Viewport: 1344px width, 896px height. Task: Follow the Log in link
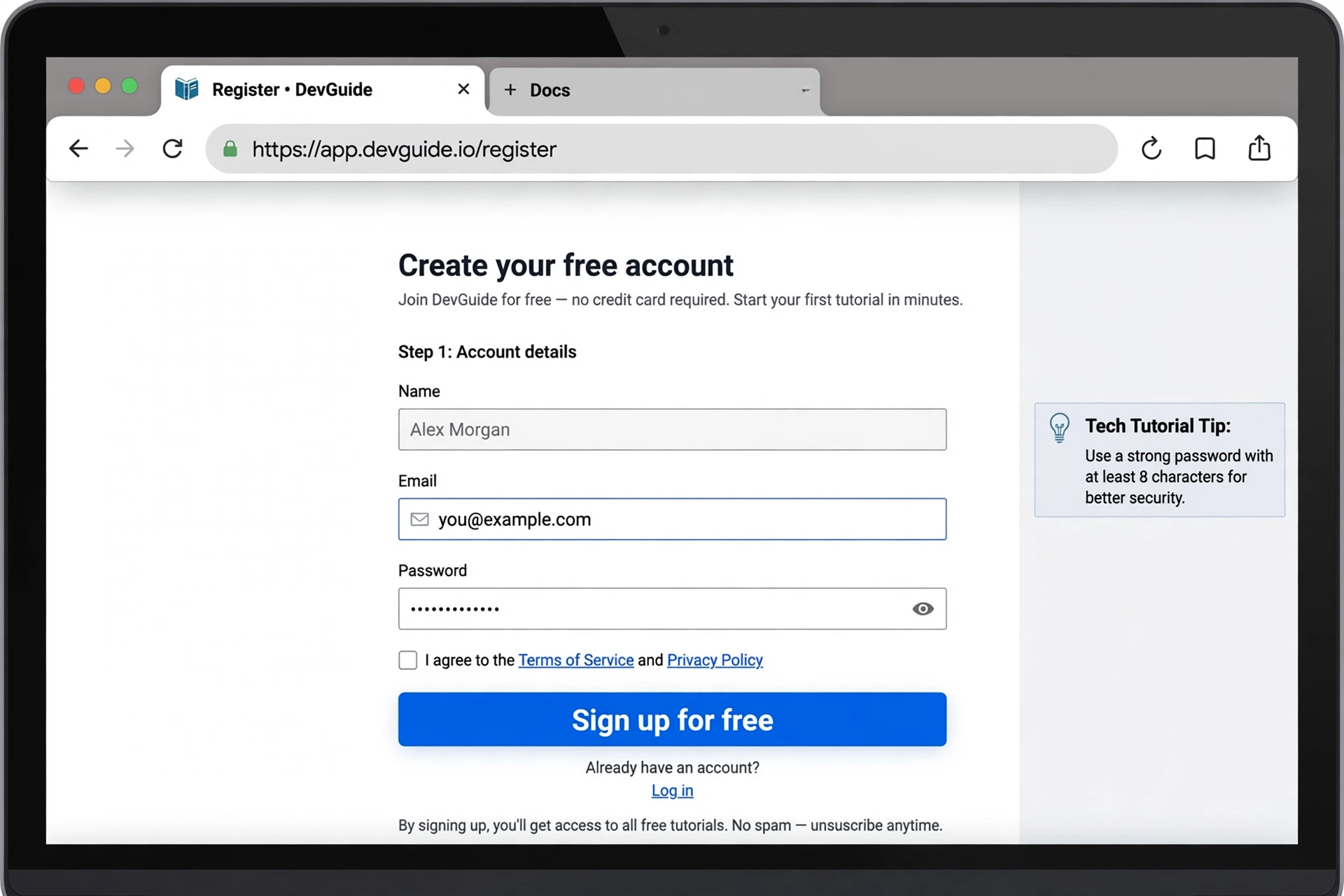[x=672, y=790]
